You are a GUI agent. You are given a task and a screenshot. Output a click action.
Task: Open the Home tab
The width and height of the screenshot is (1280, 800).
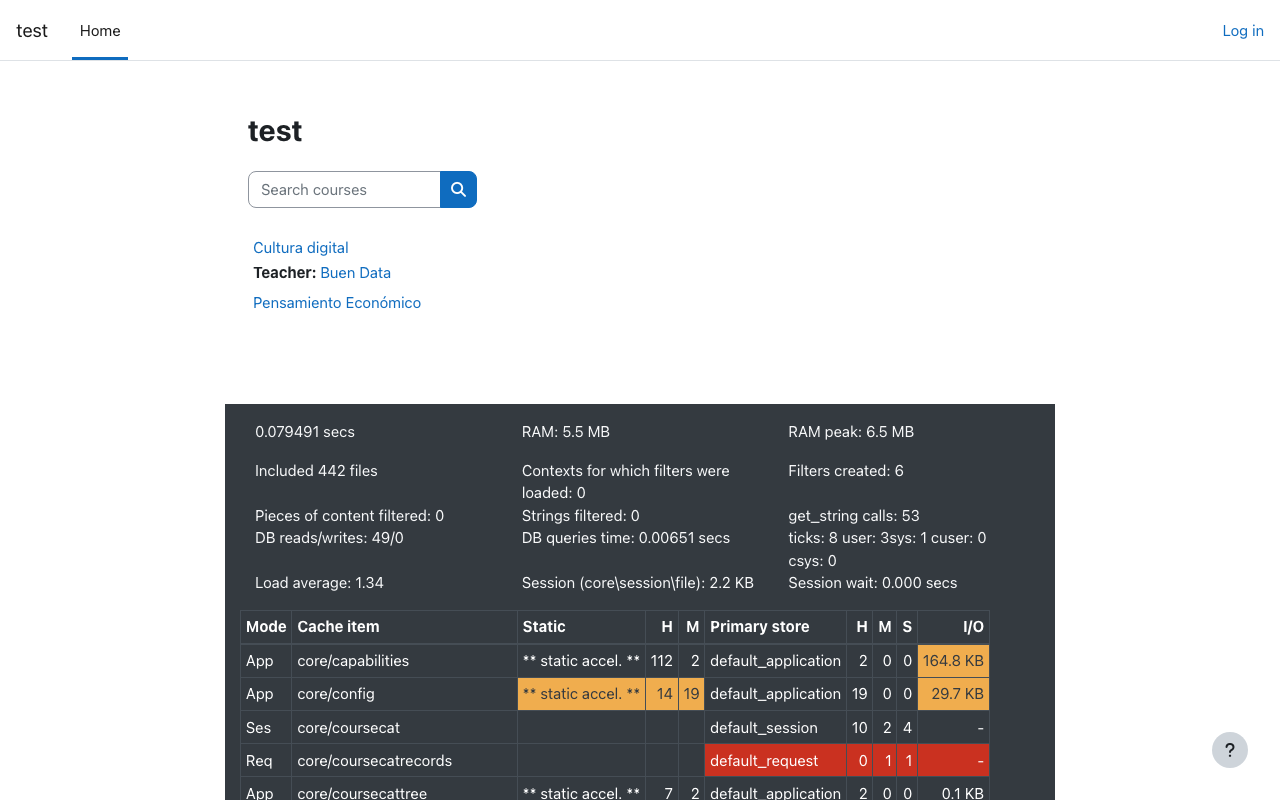[100, 31]
